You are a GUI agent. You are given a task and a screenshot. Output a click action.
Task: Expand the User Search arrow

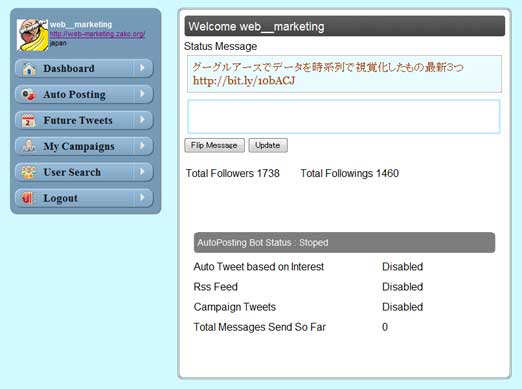pyautogui.click(x=142, y=172)
